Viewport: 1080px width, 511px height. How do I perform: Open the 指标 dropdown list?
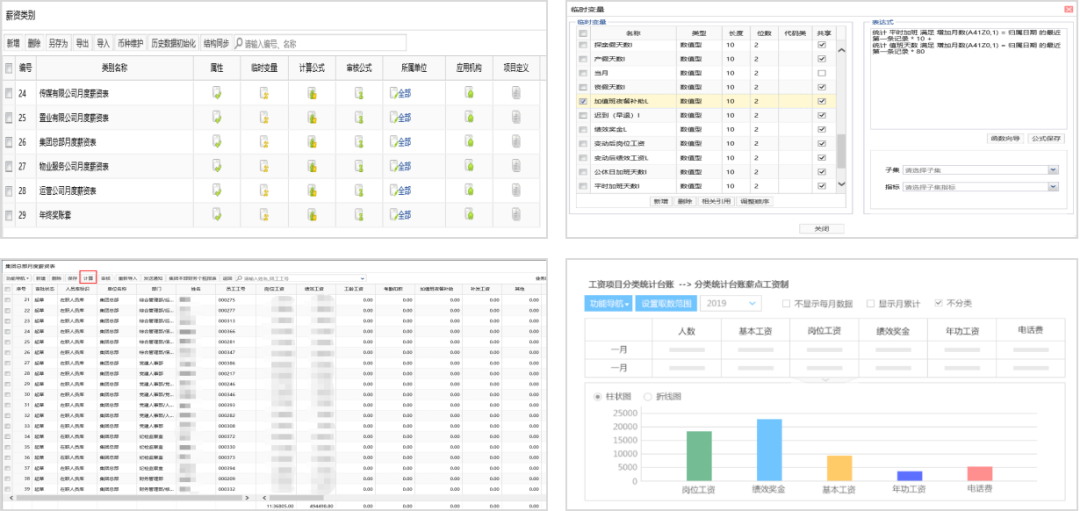click(1053, 186)
